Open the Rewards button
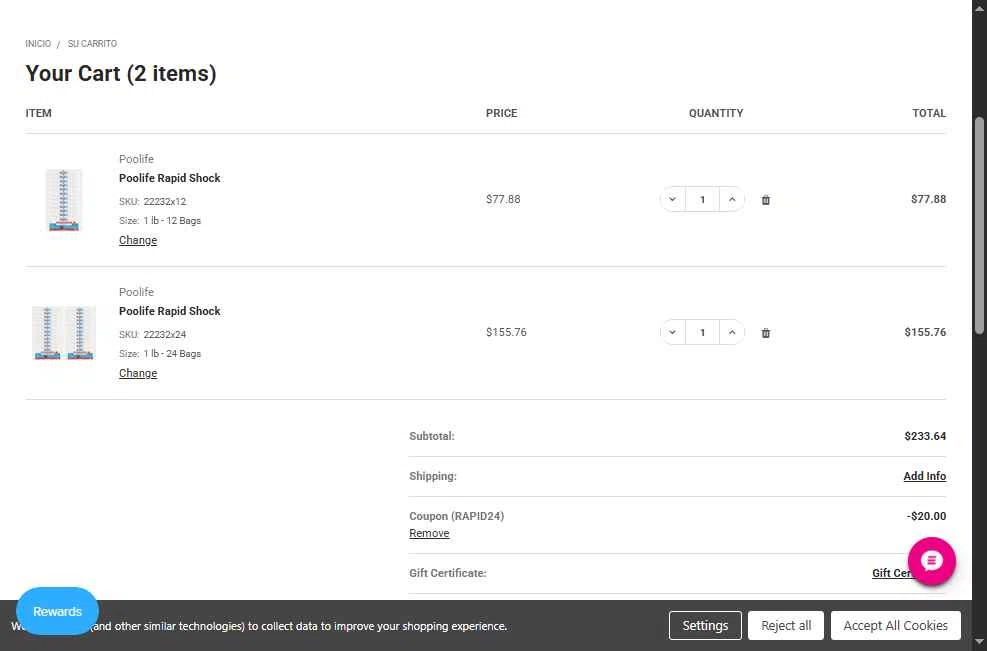This screenshot has width=987, height=651. click(x=57, y=611)
